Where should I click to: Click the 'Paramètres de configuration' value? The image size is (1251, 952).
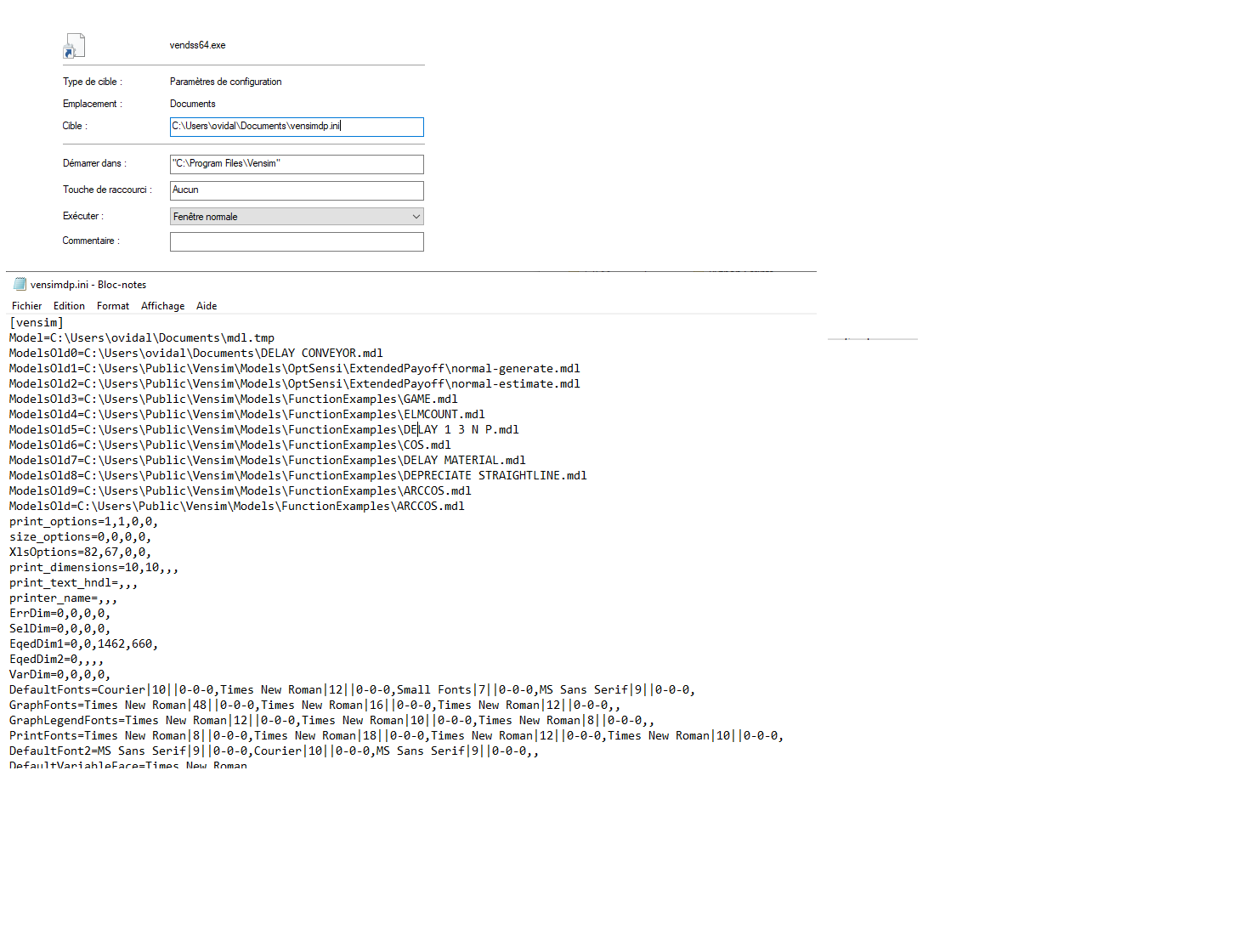225,82
